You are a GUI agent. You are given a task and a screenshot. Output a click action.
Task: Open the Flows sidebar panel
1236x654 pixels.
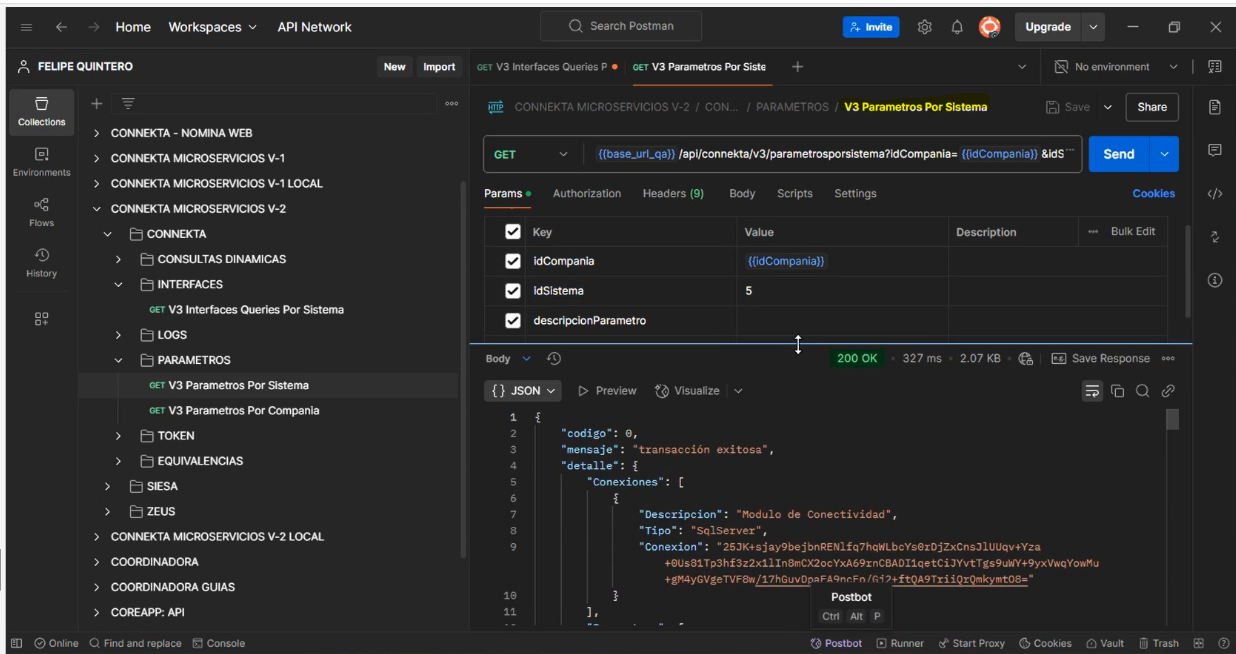pos(41,212)
